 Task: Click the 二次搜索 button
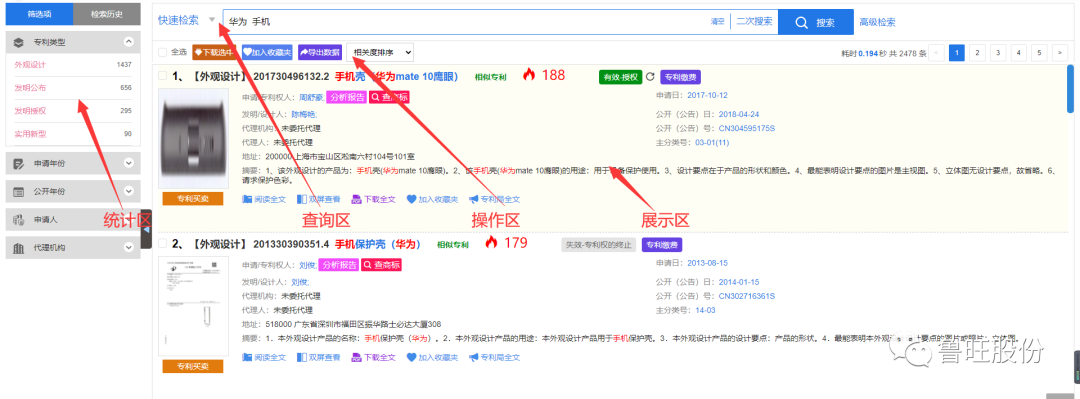click(754, 22)
